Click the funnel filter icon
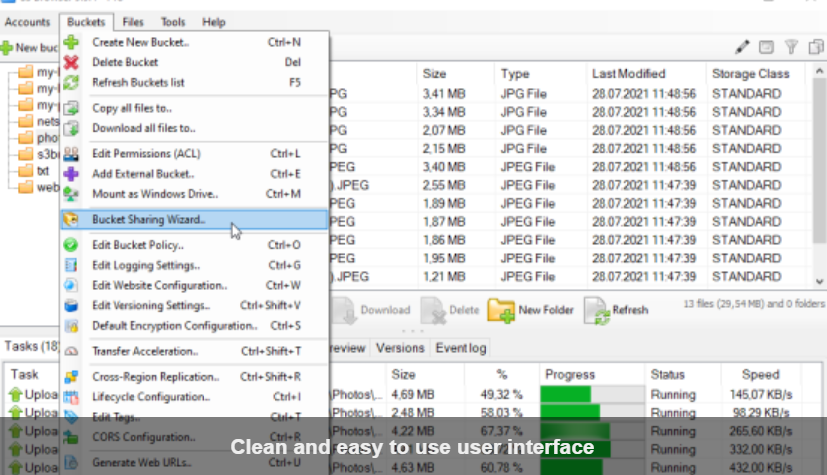The image size is (827, 475). click(790, 47)
